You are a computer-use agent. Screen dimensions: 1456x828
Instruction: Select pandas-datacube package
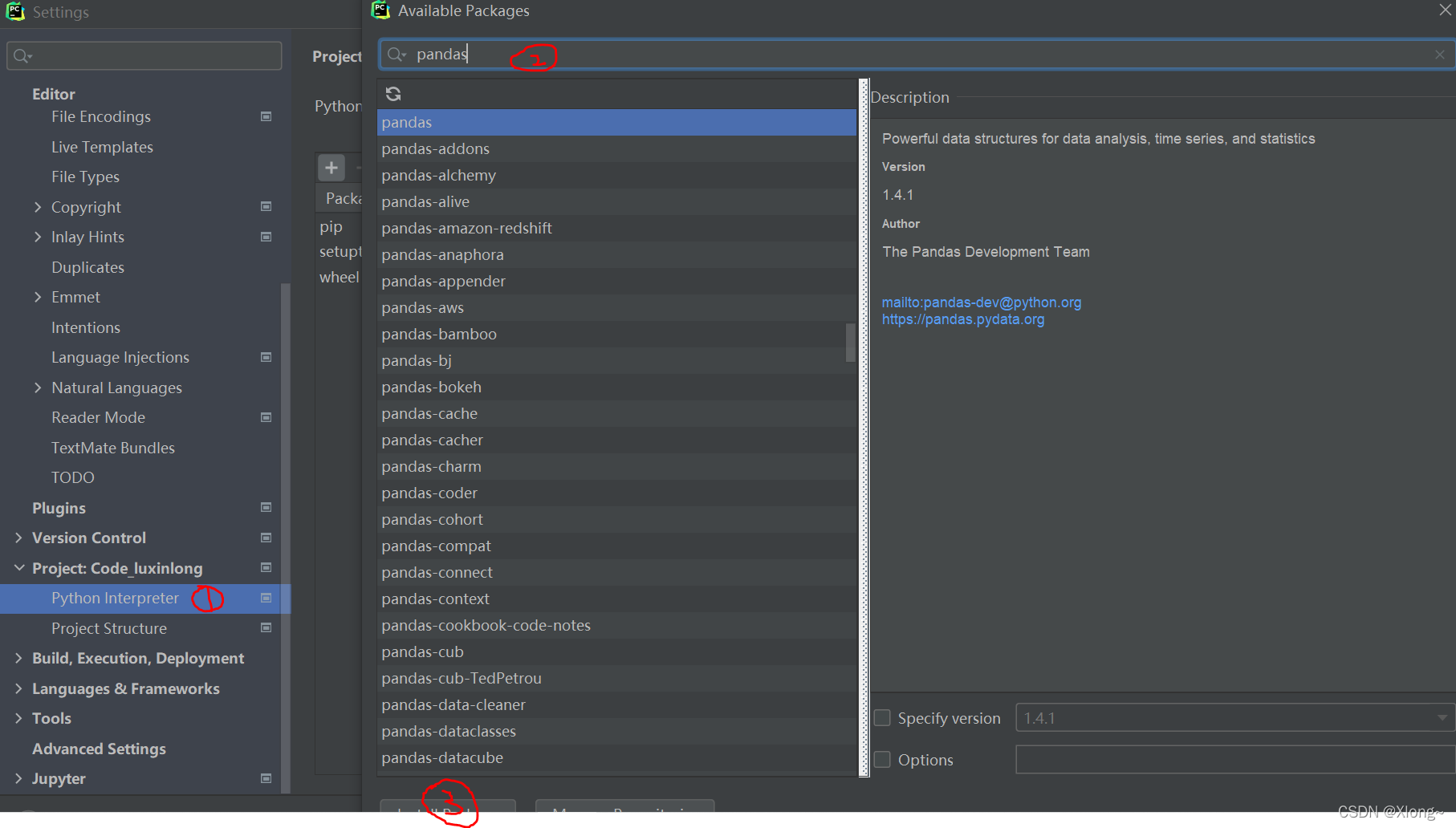click(616, 757)
